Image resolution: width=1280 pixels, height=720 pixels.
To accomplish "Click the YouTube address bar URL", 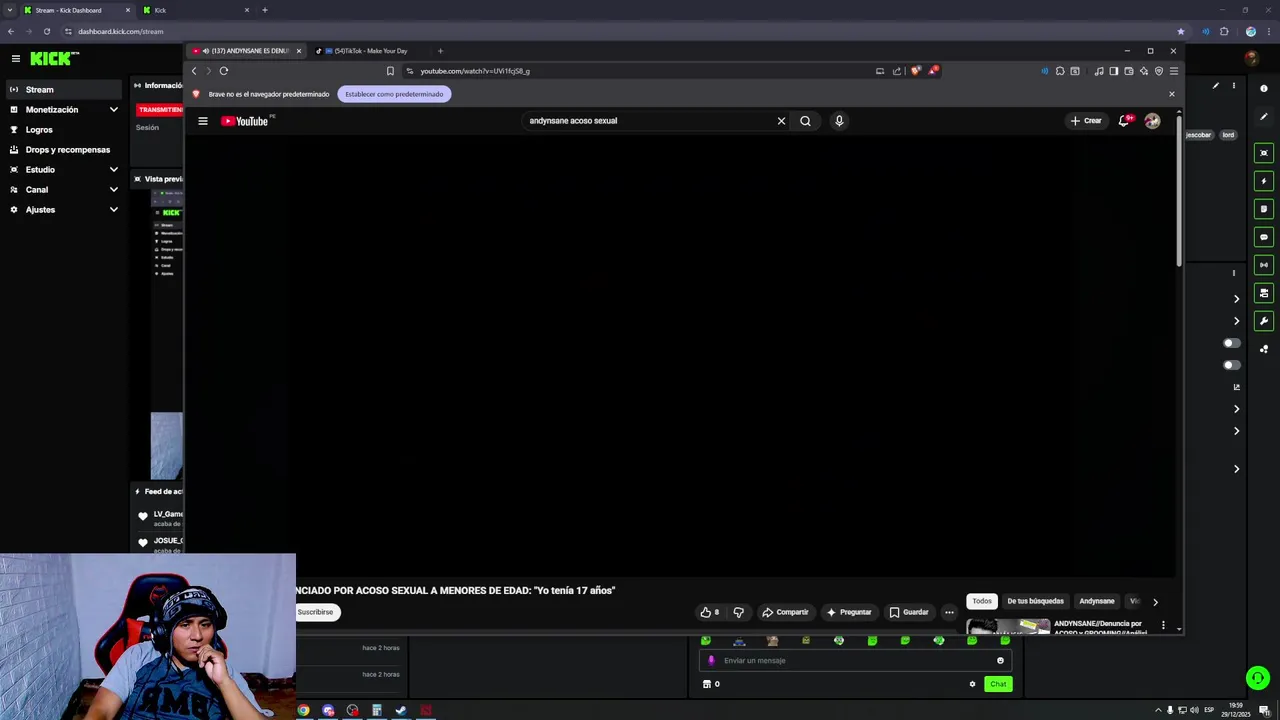I will pos(475,71).
